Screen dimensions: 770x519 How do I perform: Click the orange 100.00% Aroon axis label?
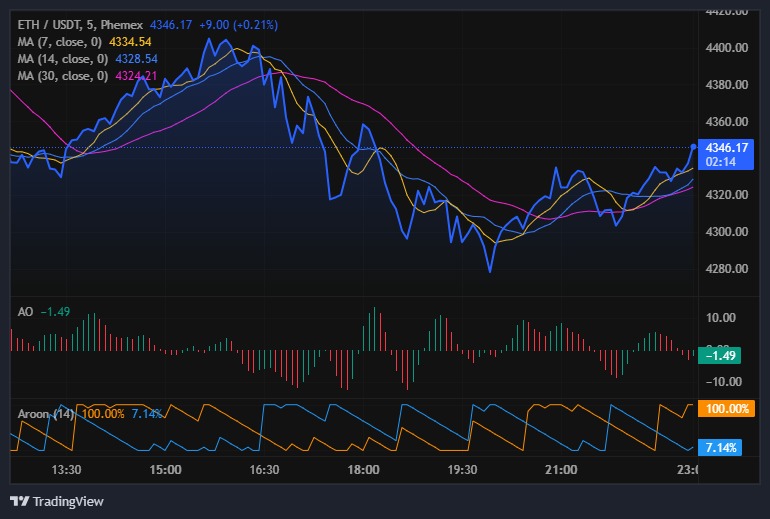click(726, 409)
